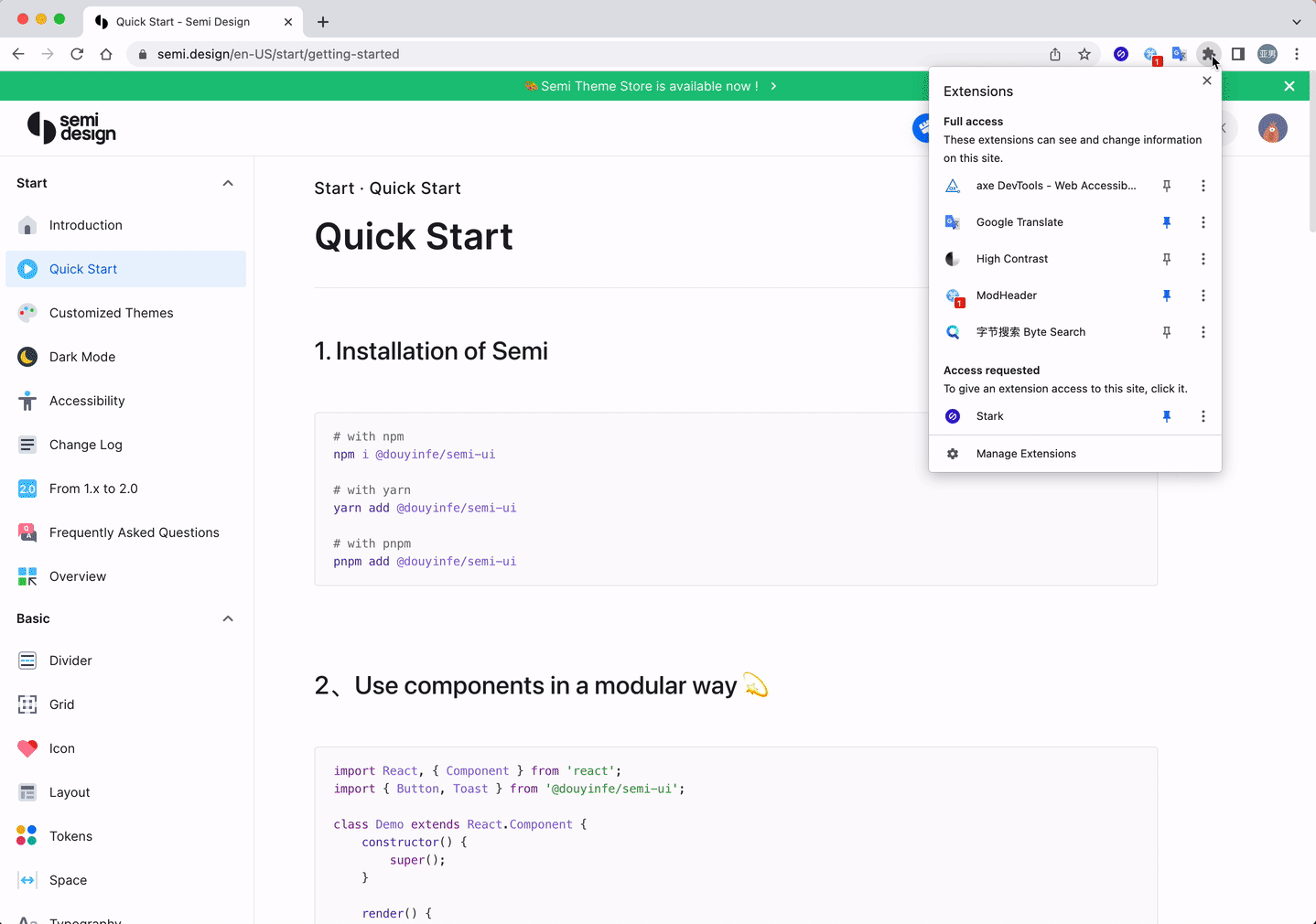This screenshot has width=1316, height=924.
Task: Click the Google Translate toolbar icon
Action: [x=1180, y=54]
